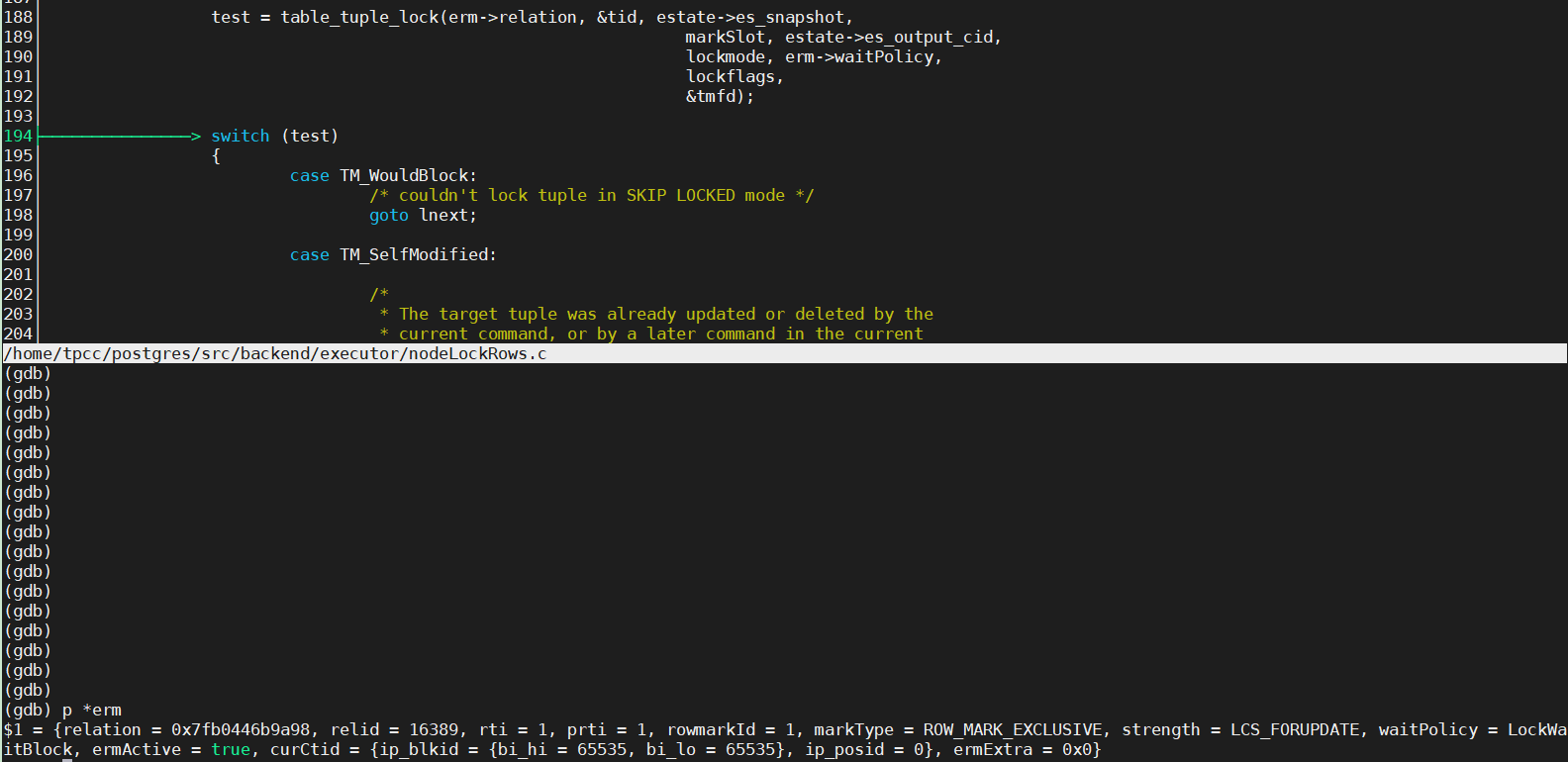Image resolution: width=1568 pixels, height=762 pixels.
Task: Click the relid value 16389
Action: 434,729
